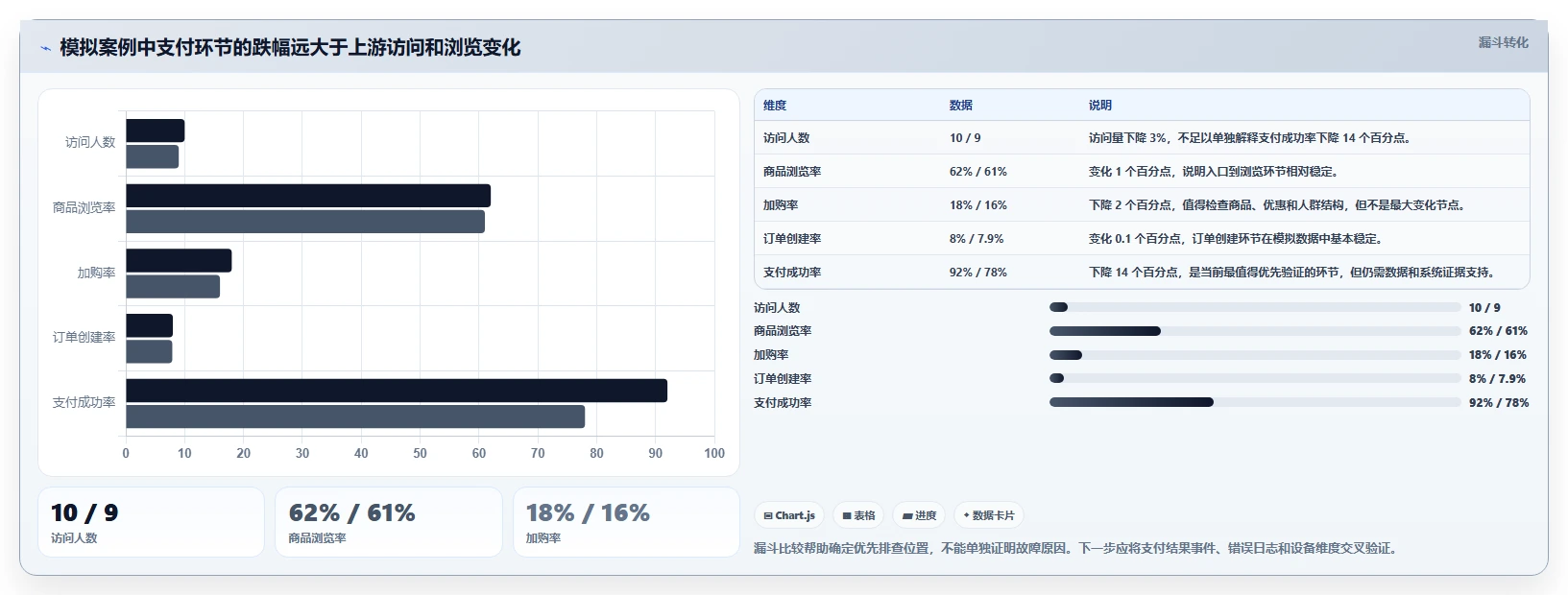This screenshot has width=1568, height=595.
Task: Click the footer note beginning 漏斗比较帮助确定
Action: point(1077,549)
